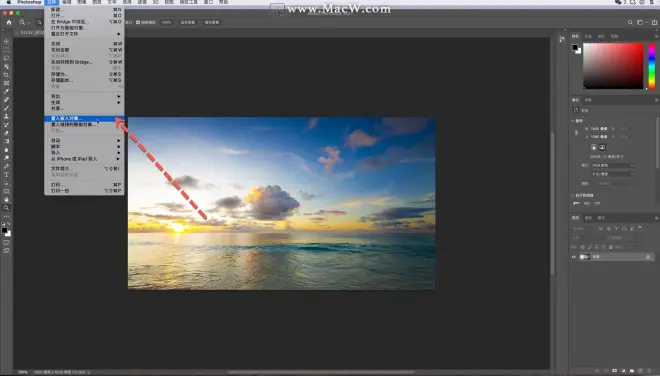This screenshot has width=660, height=376.
Task: Open the Window menu in menu bar
Action: (x=208, y=2)
